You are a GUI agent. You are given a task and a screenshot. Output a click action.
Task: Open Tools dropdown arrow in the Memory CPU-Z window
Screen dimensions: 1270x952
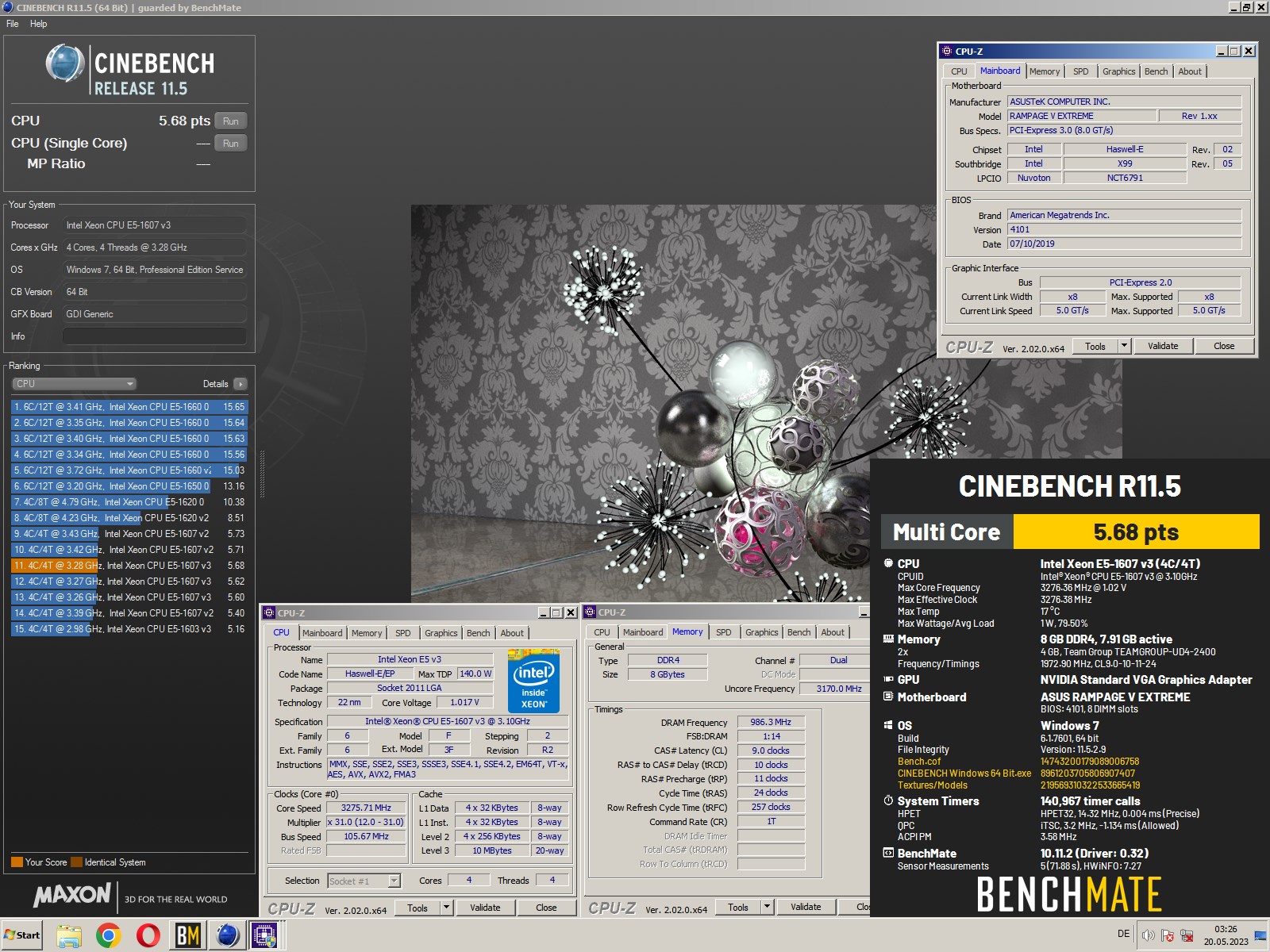[767, 907]
